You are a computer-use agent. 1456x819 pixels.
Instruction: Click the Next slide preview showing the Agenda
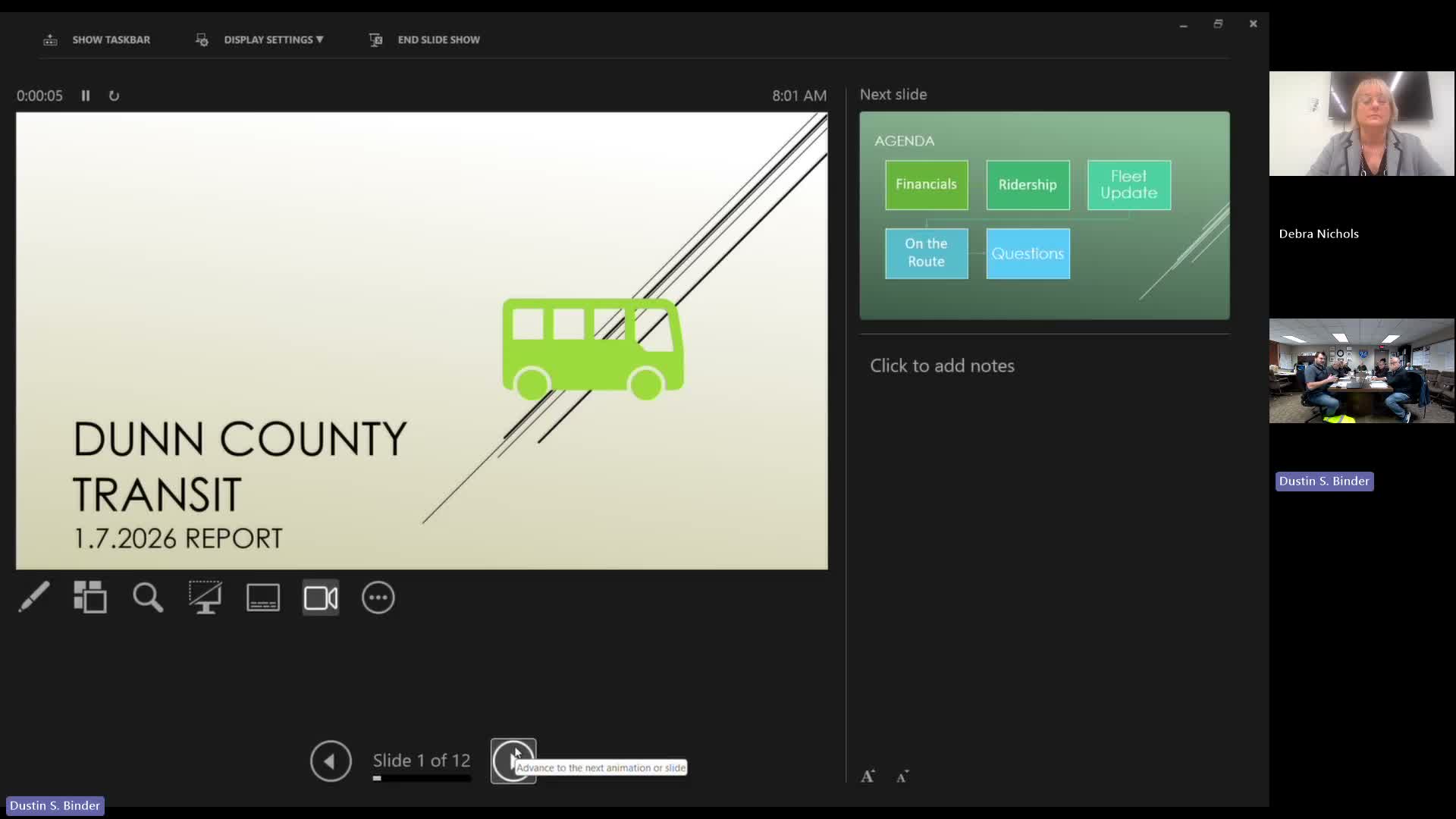click(x=1043, y=216)
